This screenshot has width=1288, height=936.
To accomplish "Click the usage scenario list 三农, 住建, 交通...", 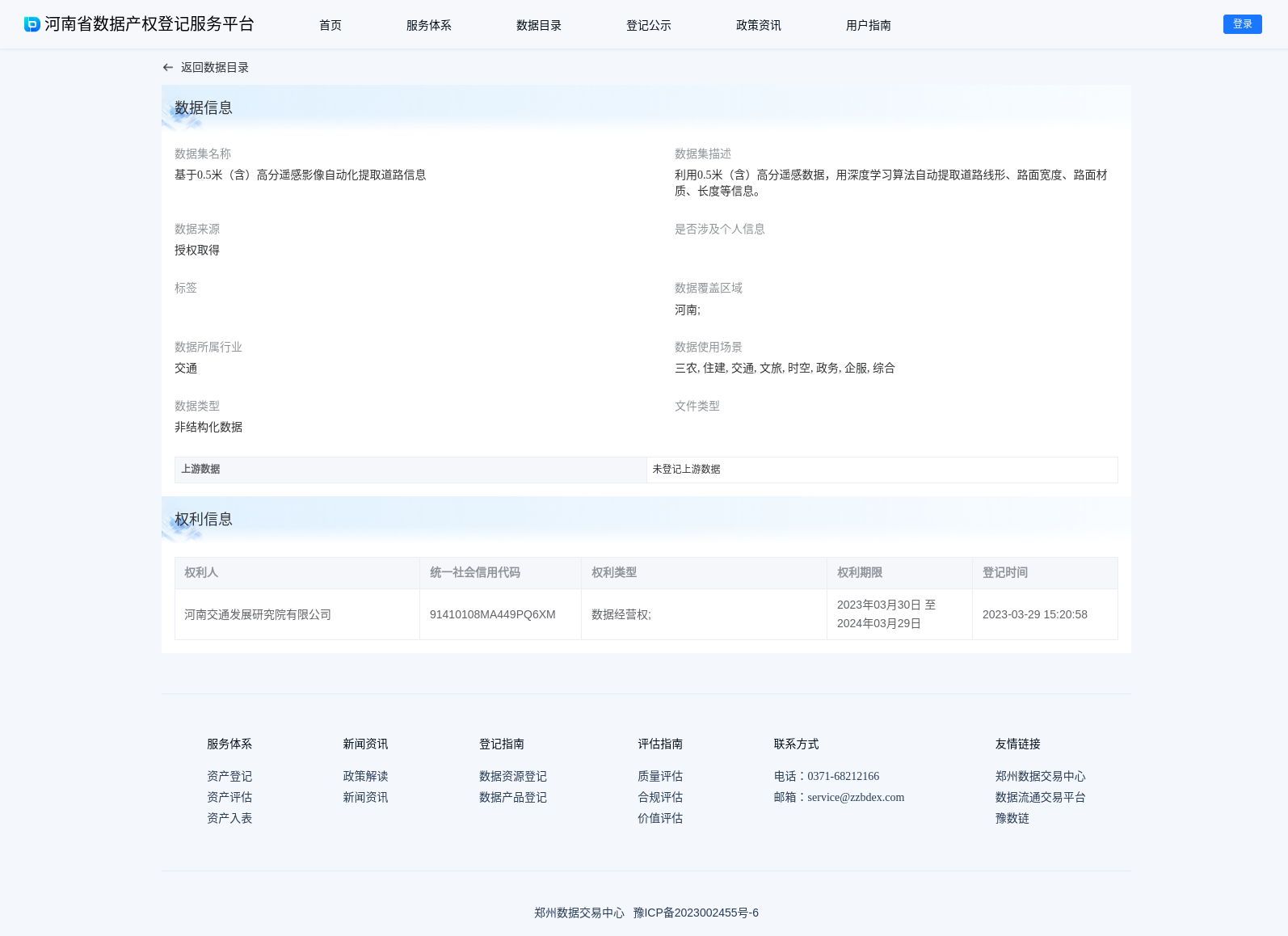I will pos(785,368).
